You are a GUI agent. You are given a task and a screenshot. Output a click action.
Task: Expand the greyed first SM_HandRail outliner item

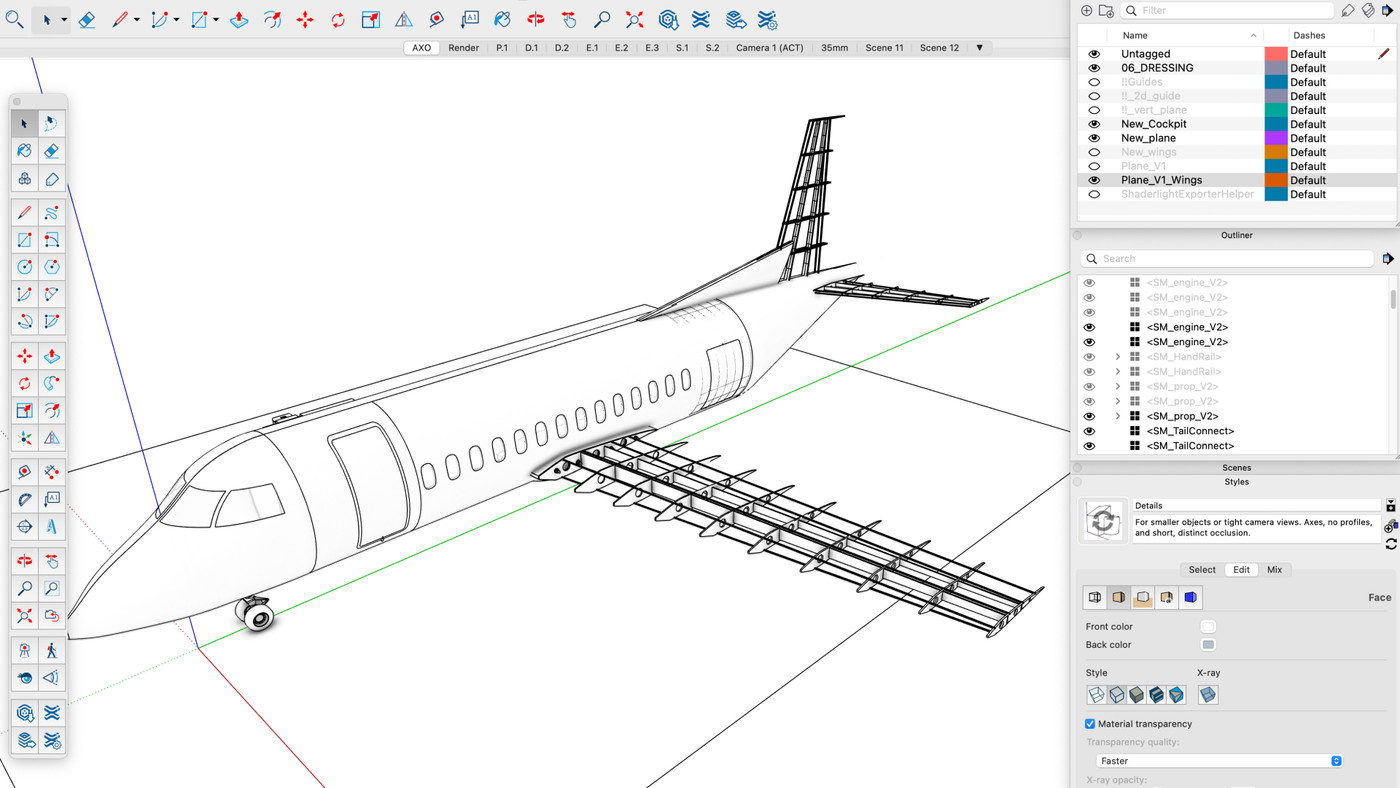click(1118, 357)
